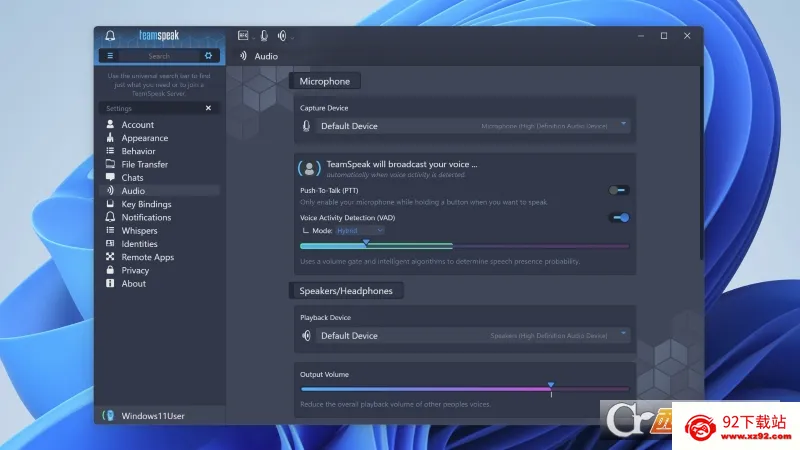Click the Audio page title at top
The width and height of the screenshot is (800, 450).
[x=266, y=56]
